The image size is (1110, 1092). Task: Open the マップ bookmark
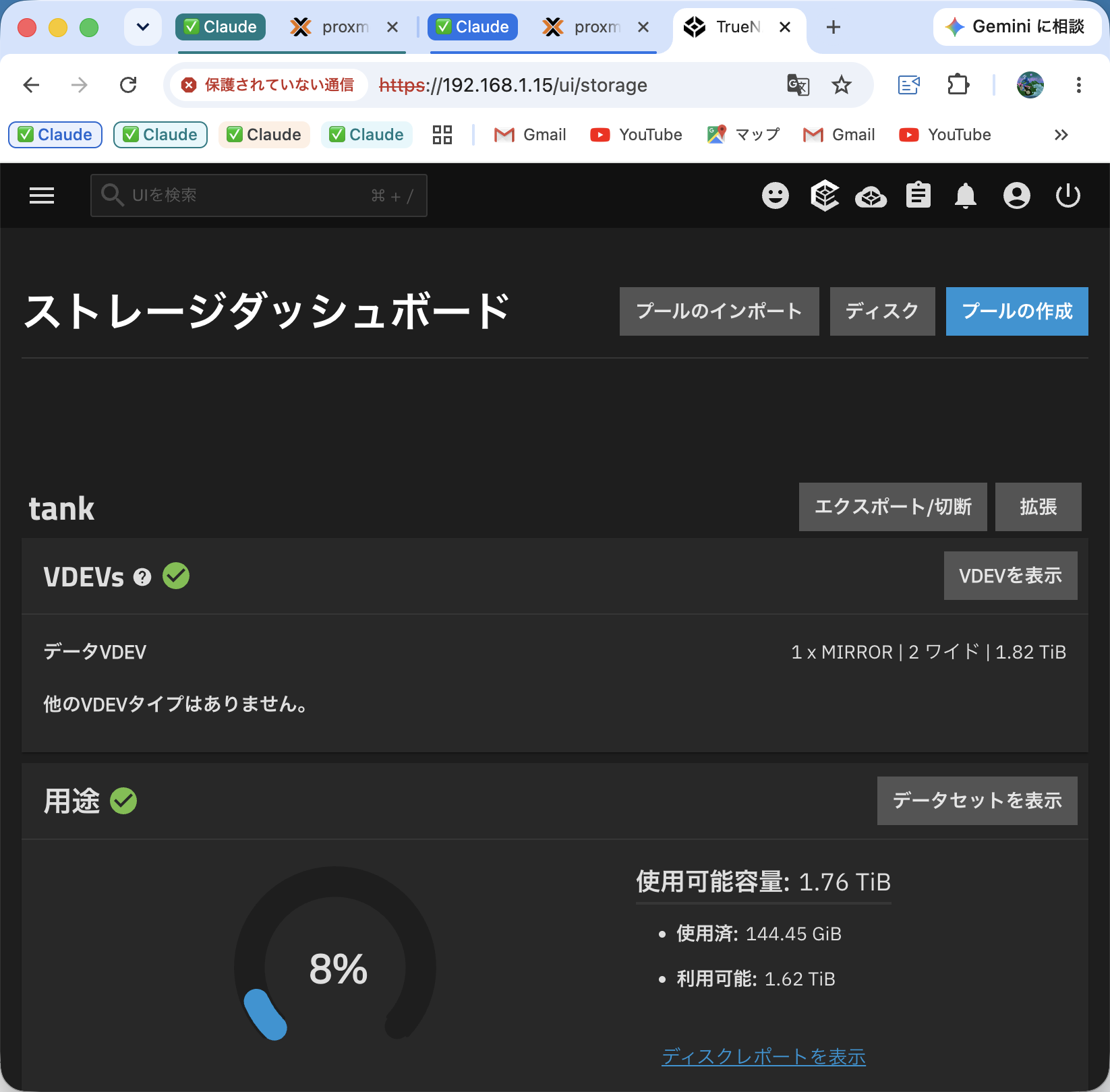pos(743,135)
